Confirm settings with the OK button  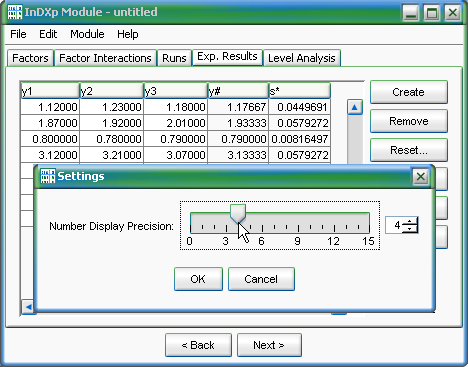click(198, 279)
